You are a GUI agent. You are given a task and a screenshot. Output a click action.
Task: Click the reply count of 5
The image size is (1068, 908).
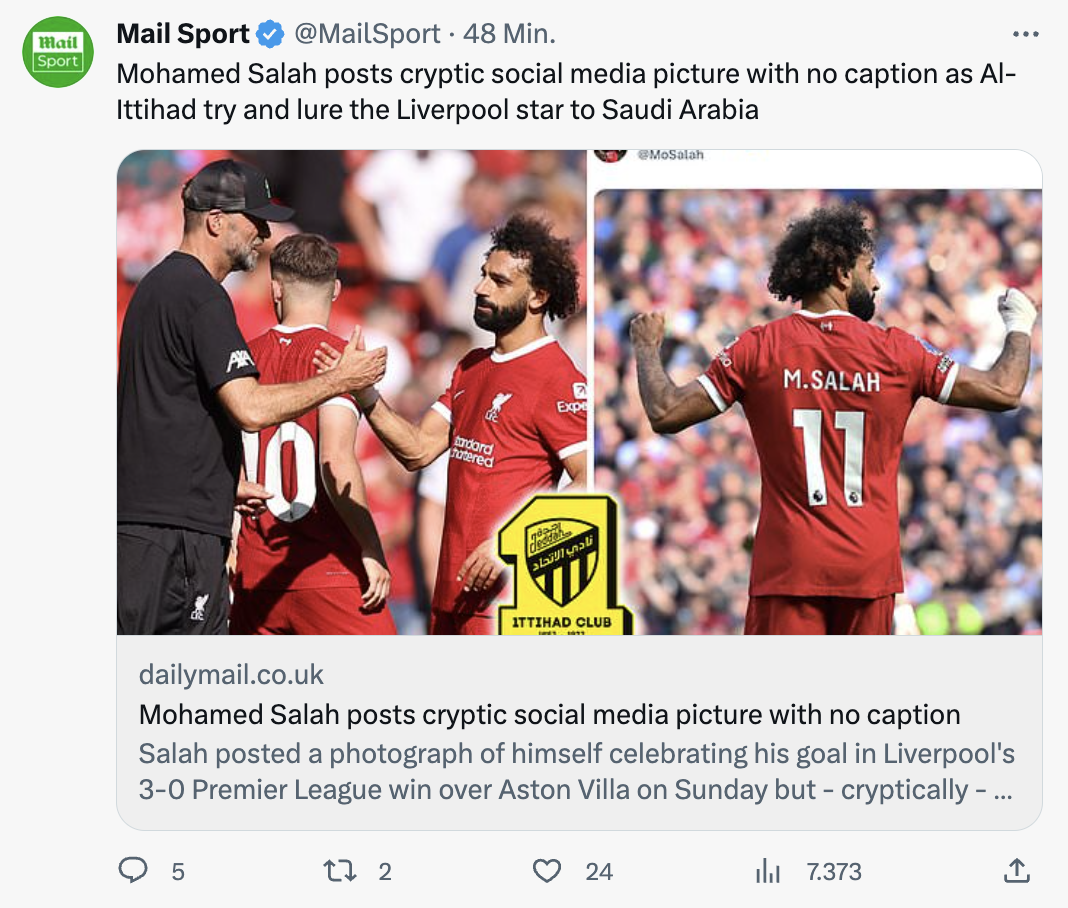178,872
